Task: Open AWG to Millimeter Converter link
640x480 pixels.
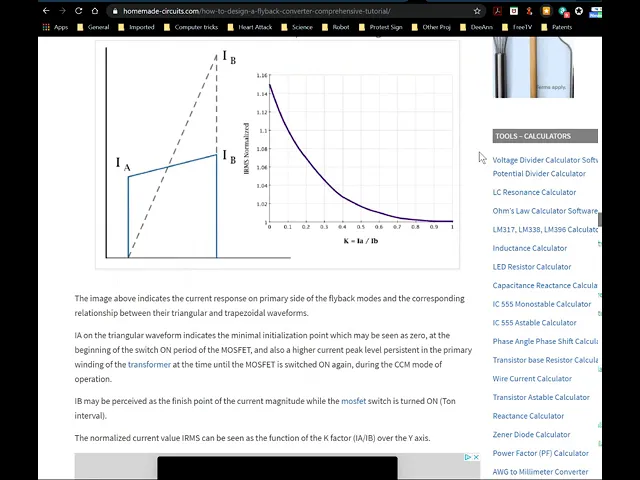Action: [540, 472]
